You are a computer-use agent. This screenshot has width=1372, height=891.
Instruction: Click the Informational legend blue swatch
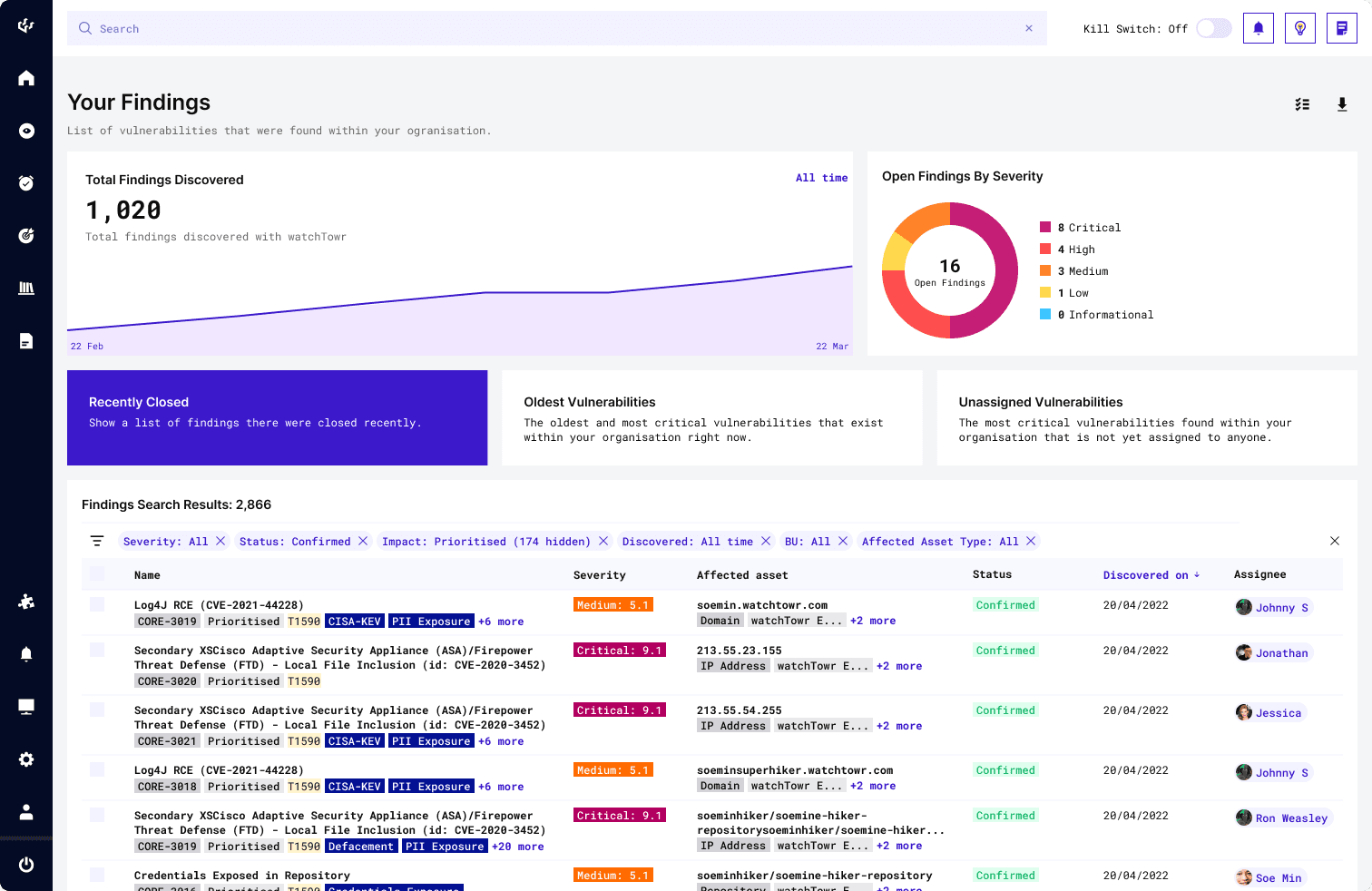pos(1045,314)
